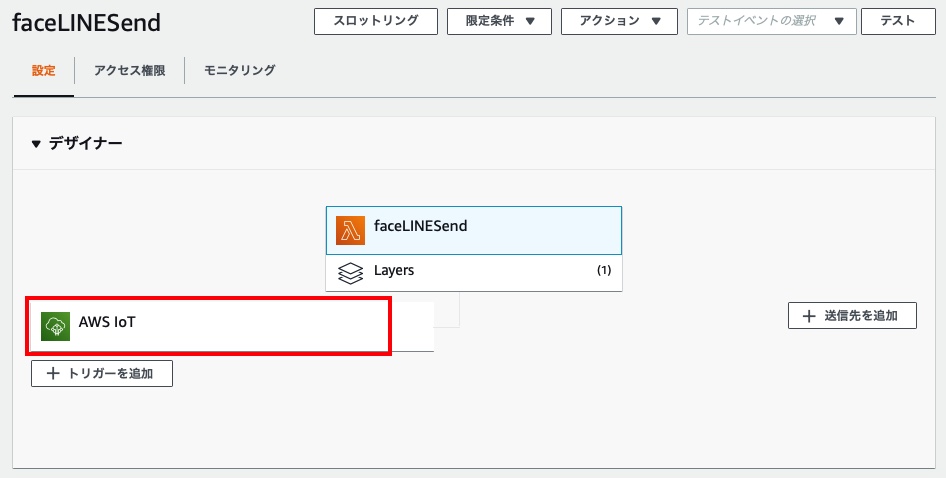Switch to the アクセス権限 tab

[x=129, y=71]
